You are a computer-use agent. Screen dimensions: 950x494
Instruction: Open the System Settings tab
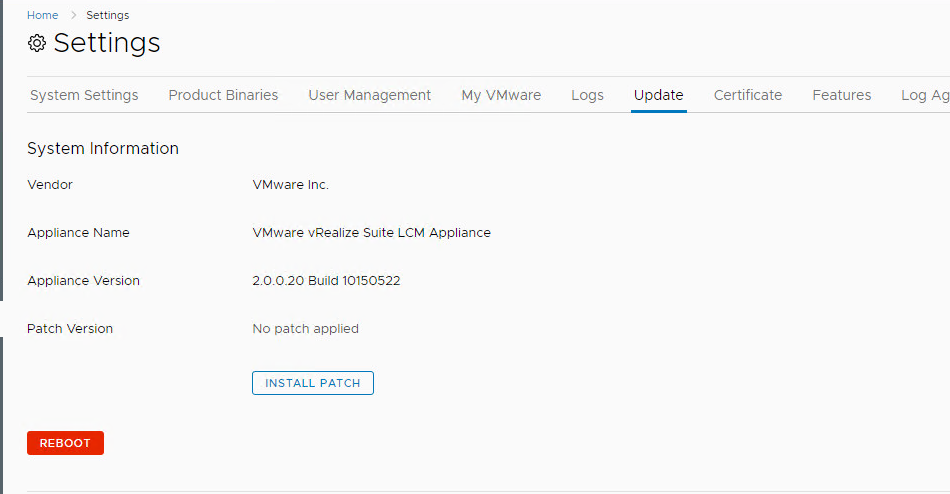[x=84, y=95]
